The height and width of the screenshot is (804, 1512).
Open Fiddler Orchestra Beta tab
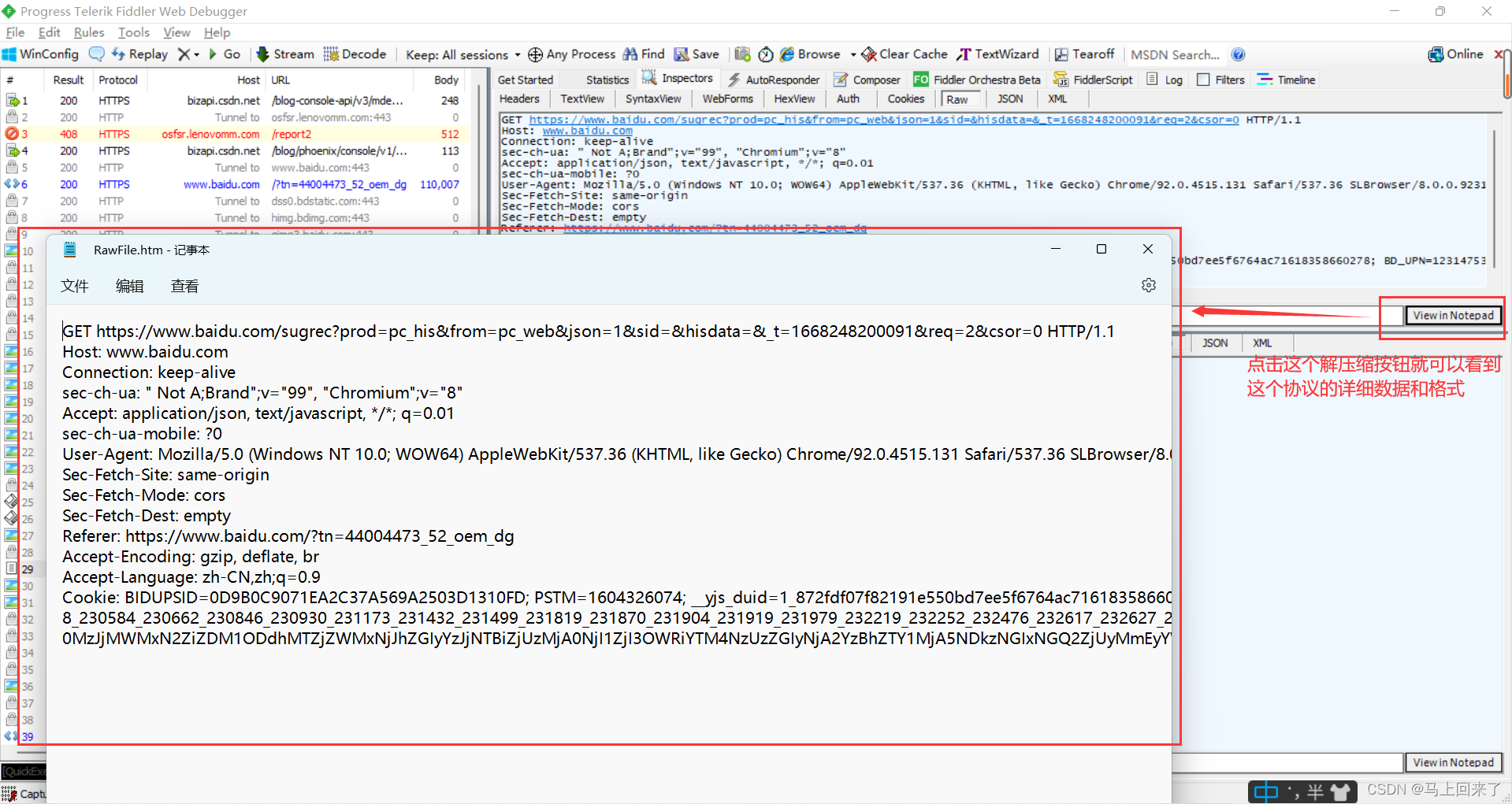[x=977, y=80]
